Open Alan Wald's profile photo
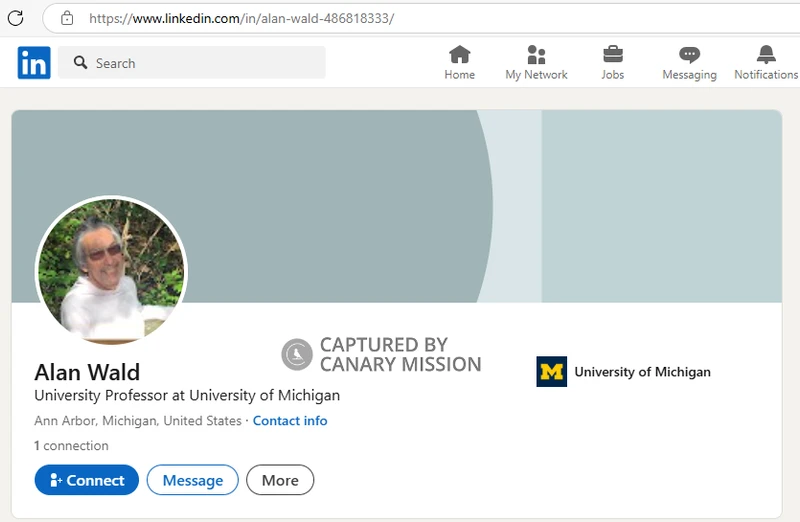The height and width of the screenshot is (522, 800). tap(111, 270)
